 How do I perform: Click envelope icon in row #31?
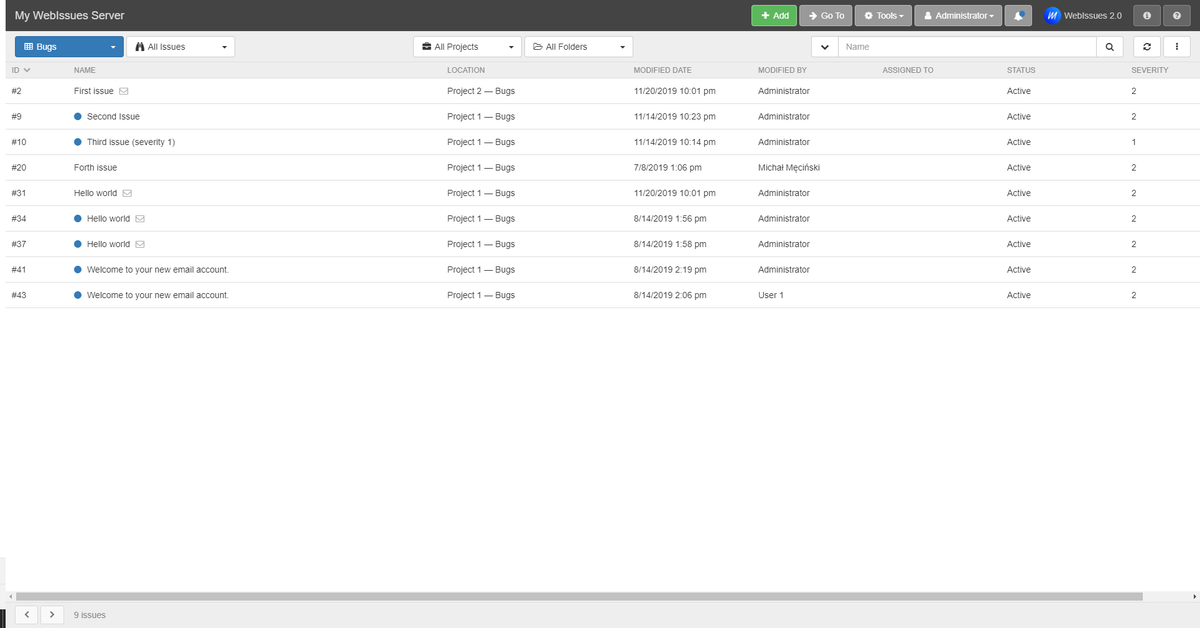coord(128,193)
